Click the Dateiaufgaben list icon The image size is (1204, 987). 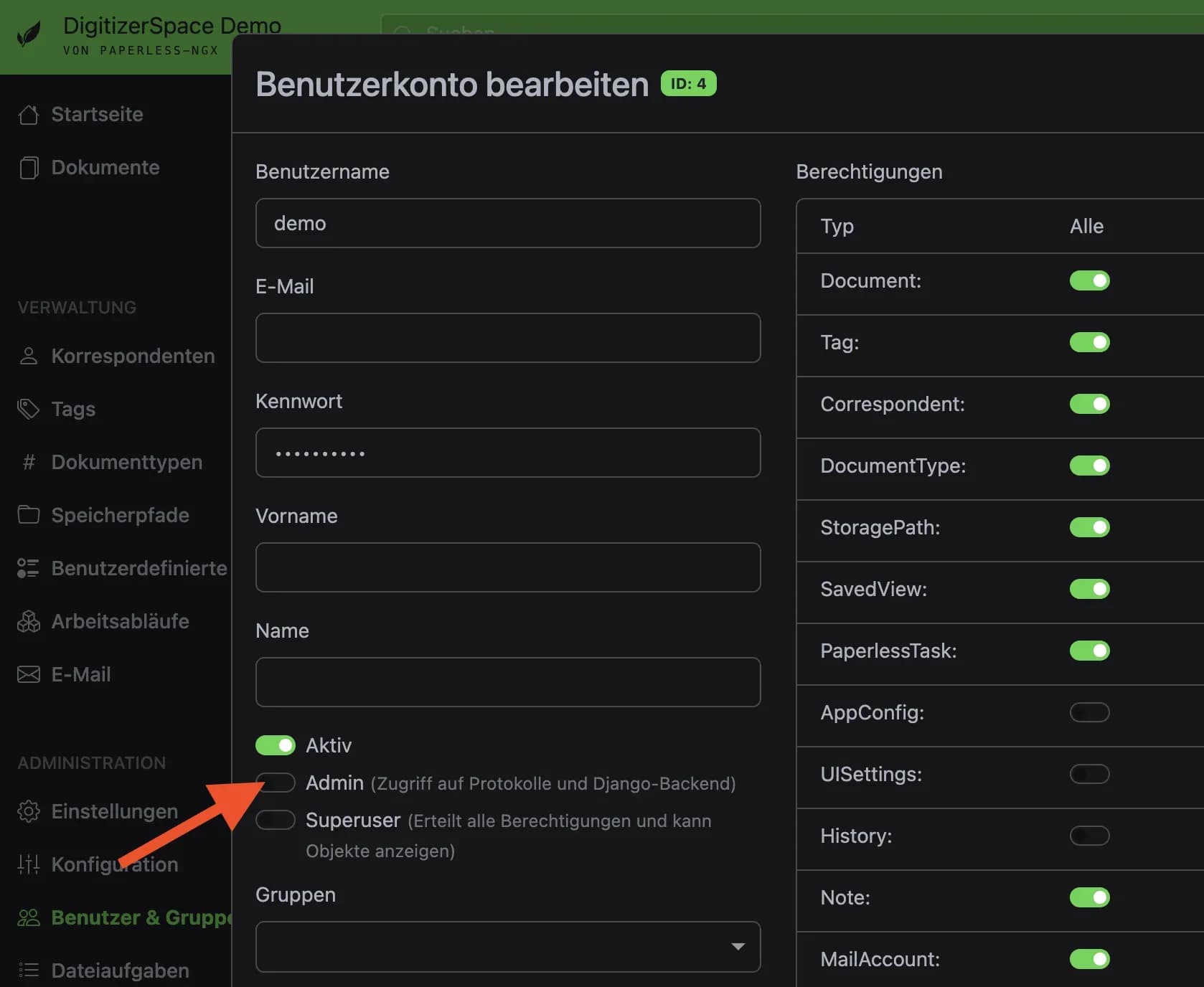[x=29, y=970]
